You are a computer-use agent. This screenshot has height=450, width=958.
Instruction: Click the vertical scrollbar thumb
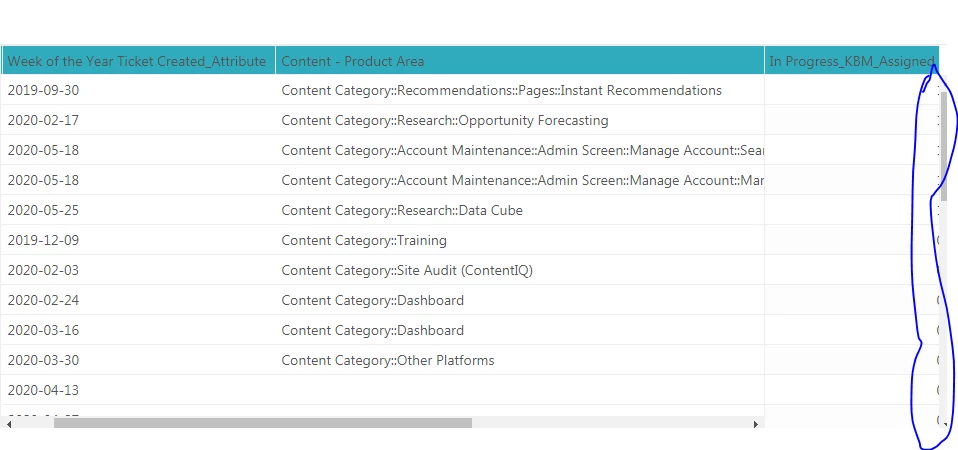click(x=944, y=145)
